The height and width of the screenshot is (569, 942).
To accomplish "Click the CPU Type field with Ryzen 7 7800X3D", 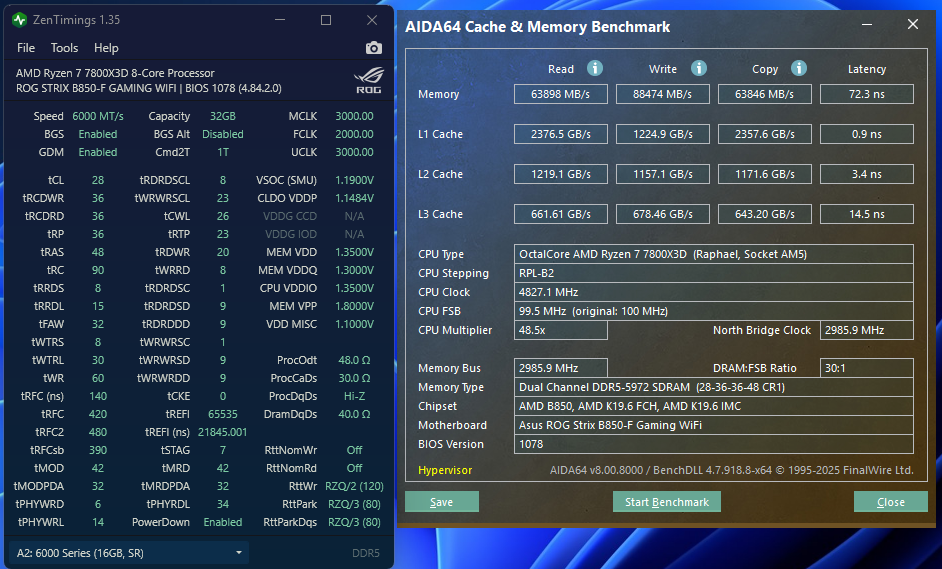I will (x=714, y=254).
